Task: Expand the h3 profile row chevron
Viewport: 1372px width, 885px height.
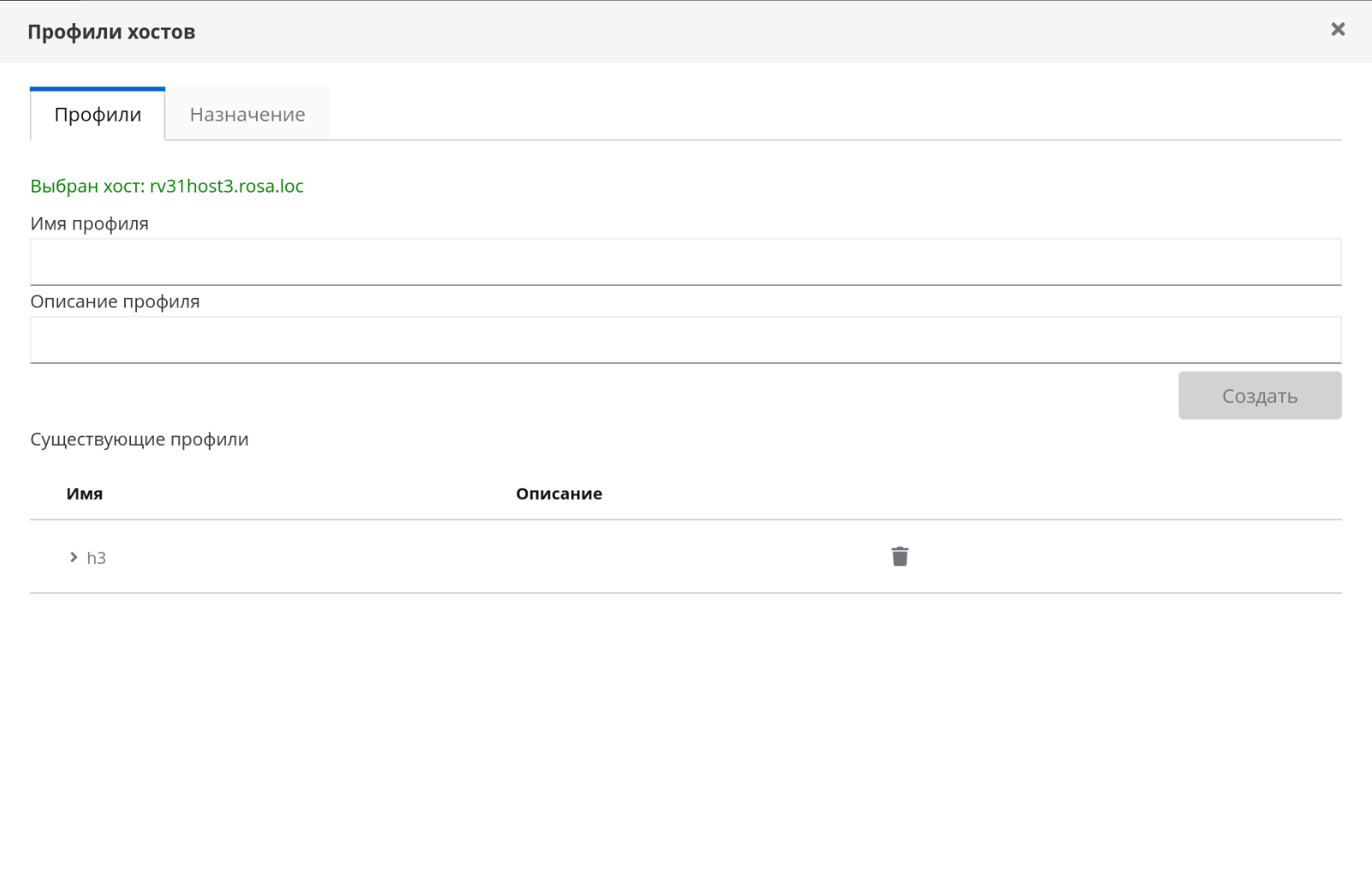Action: (74, 558)
